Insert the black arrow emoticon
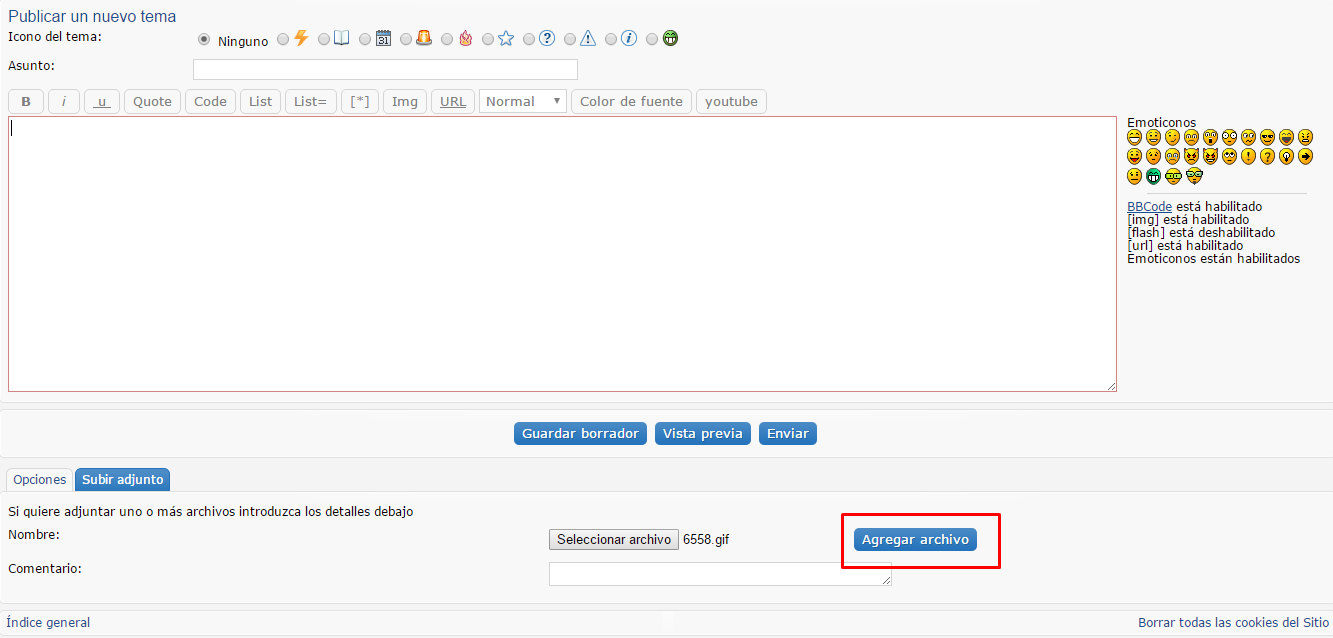The image size is (1333, 638). (1305, 157)
